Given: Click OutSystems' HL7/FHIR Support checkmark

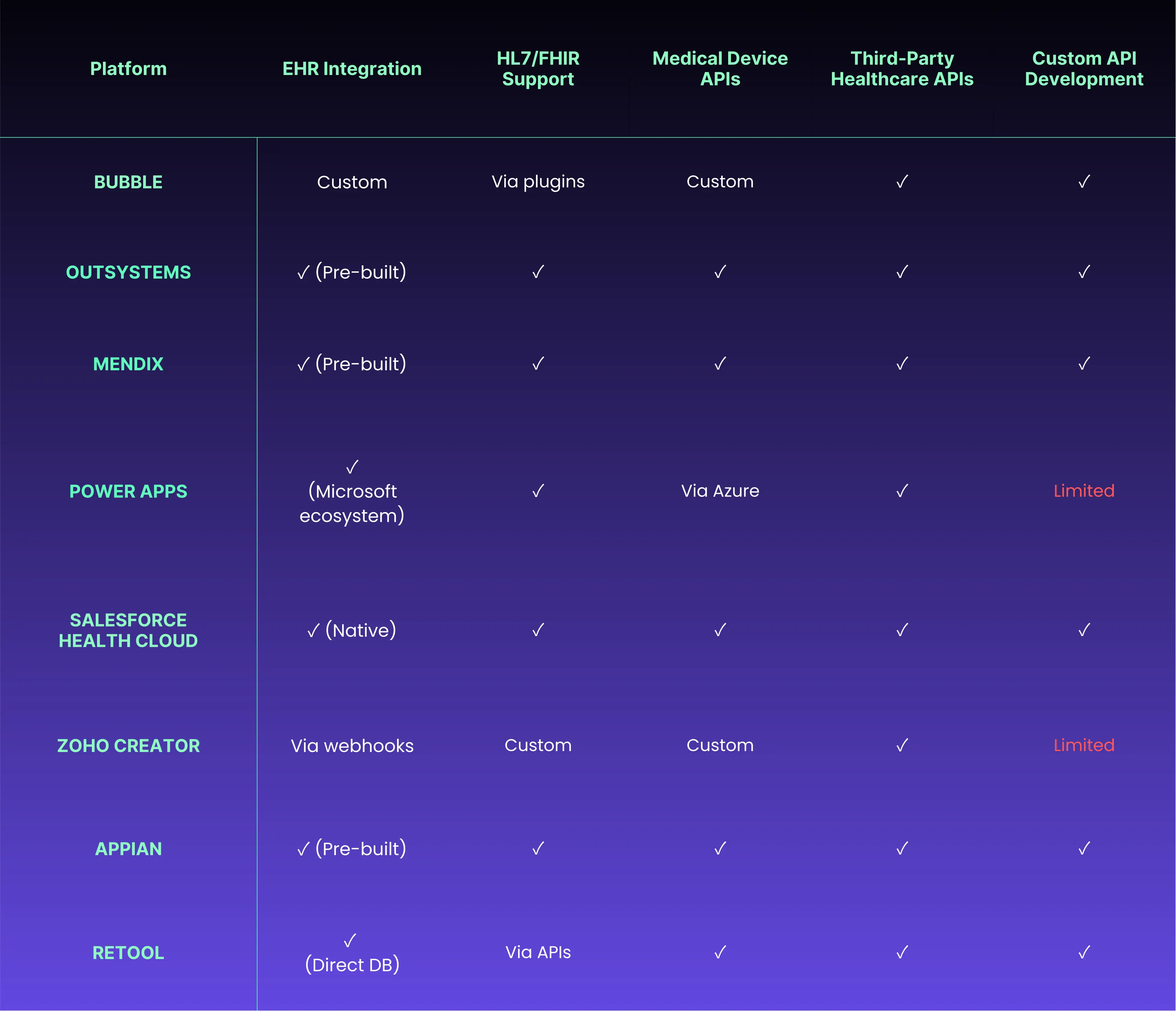Looking at the screenshot, I should 538,272.
